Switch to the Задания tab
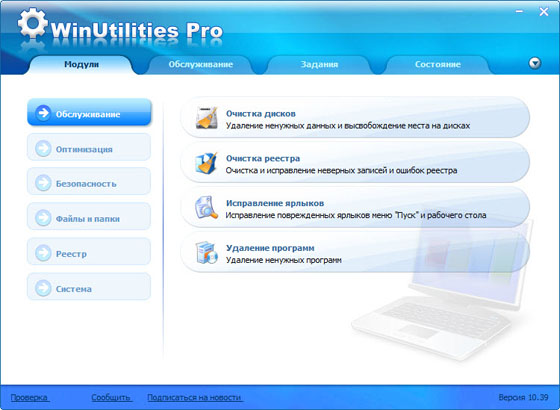The image size is (560, 410). pos(319,64)
